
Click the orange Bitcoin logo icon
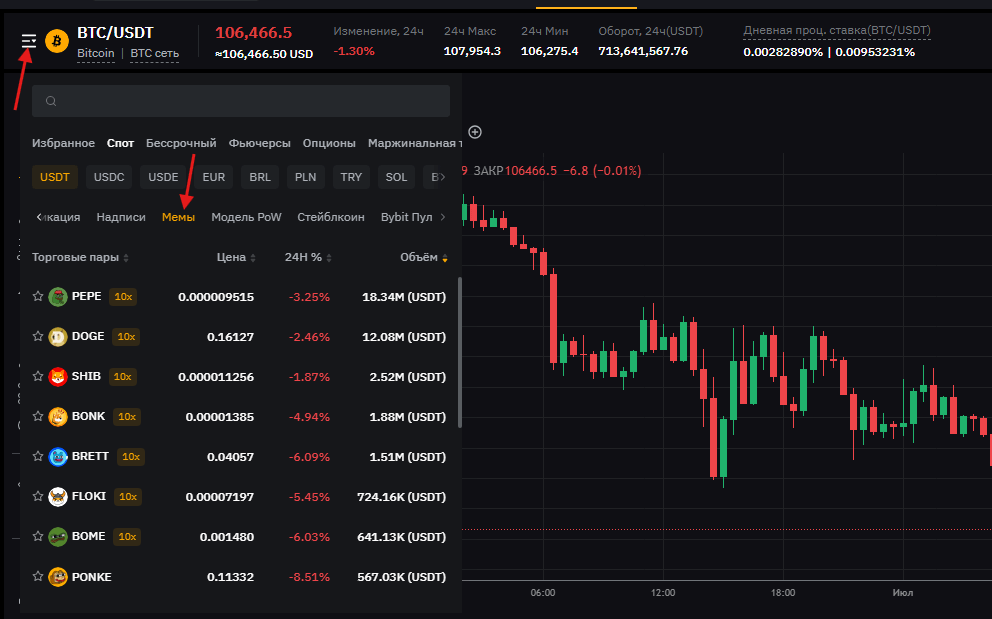pyautogui.click(x=56, y=41)
